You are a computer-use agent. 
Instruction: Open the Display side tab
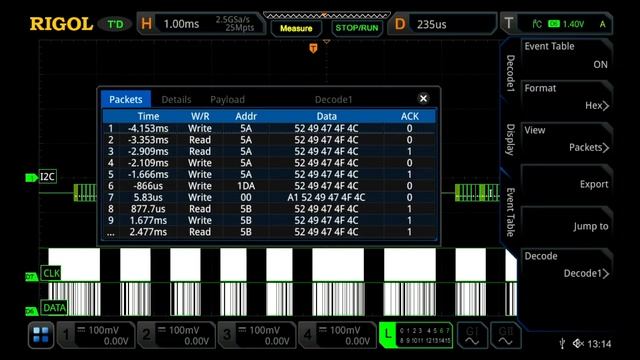pyautogui.click(x=510, y=139)
